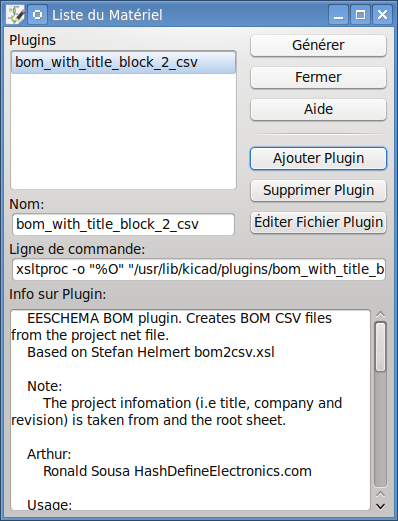Minimize the Liste du Matériel window
This screenshot has width=398, height=521.
point(338,15)
